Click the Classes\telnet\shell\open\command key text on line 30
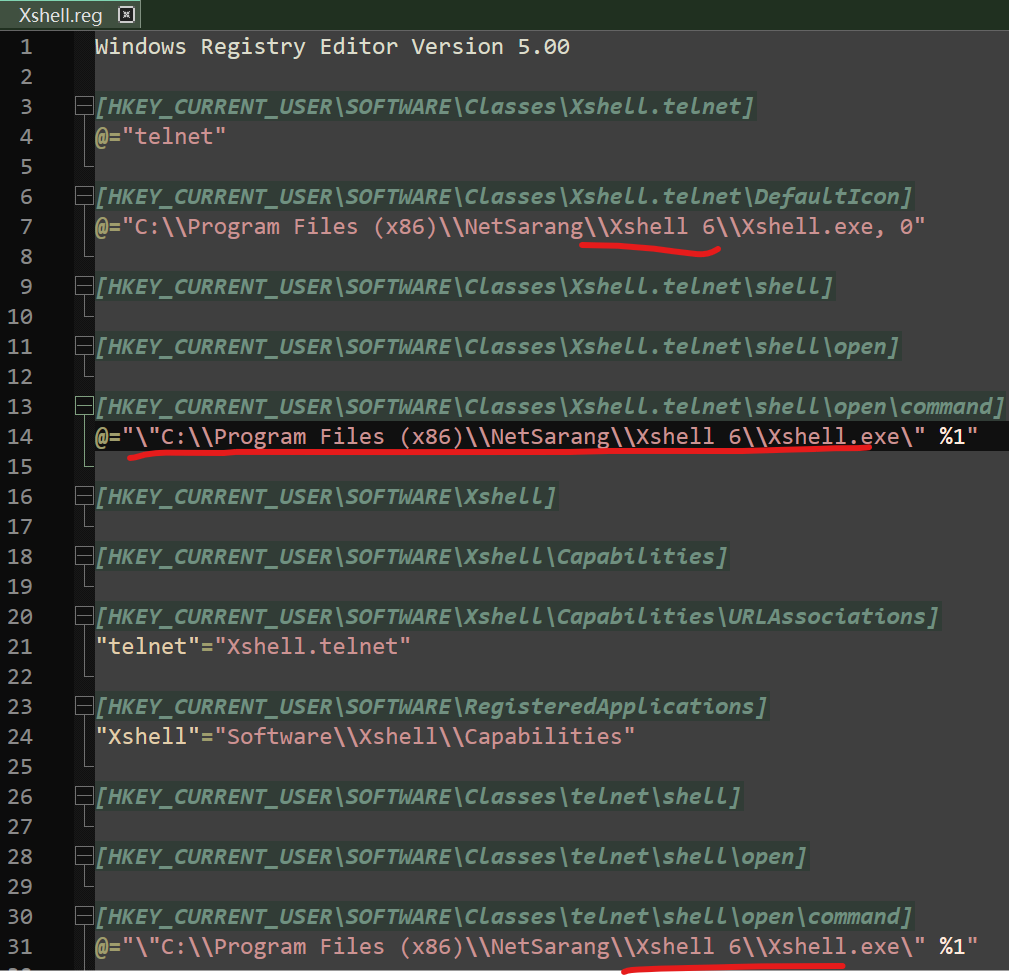The width and height of the screenshot is (1009, 975). (504, 916)
